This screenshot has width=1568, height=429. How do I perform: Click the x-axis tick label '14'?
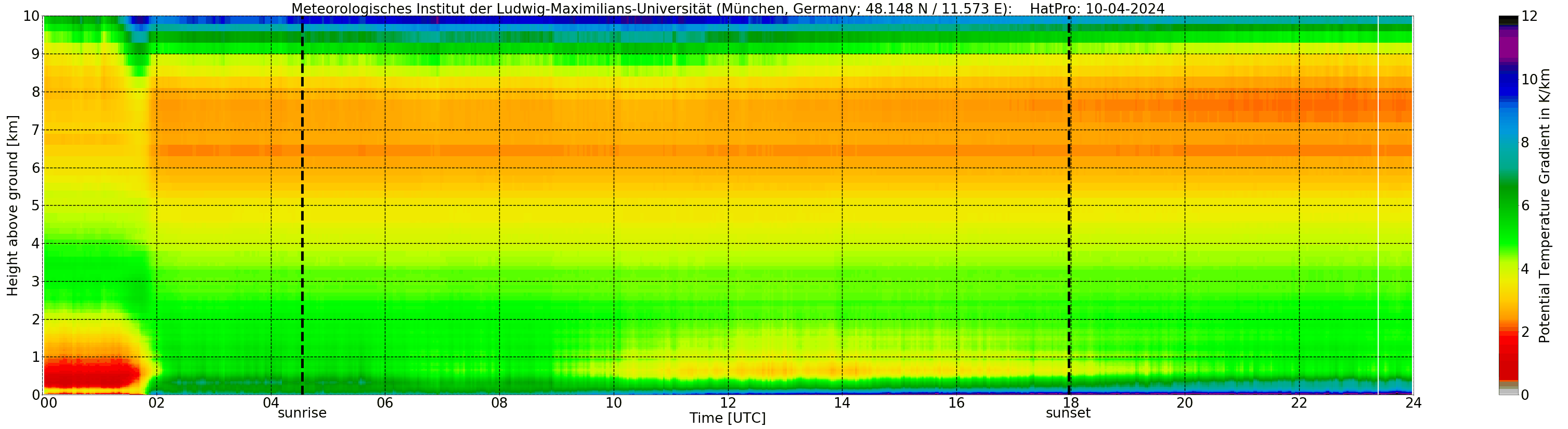pos(842,403)
